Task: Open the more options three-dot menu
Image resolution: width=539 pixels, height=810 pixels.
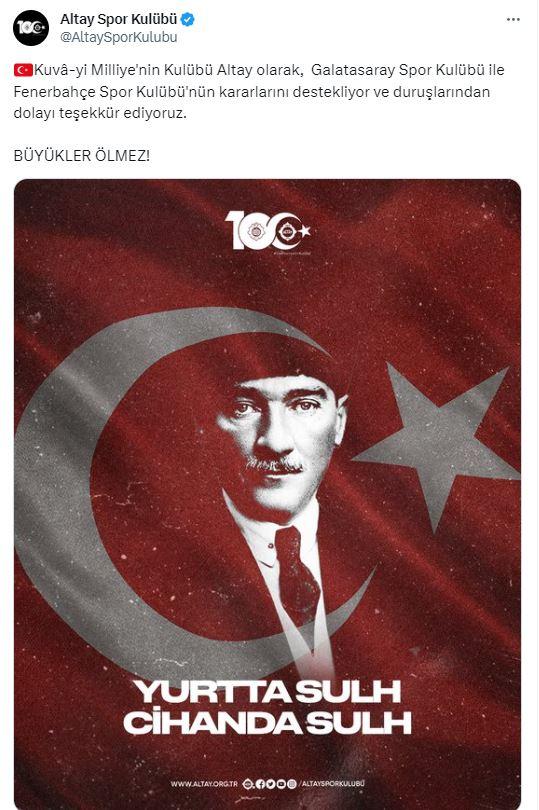Action: point(513,20)
